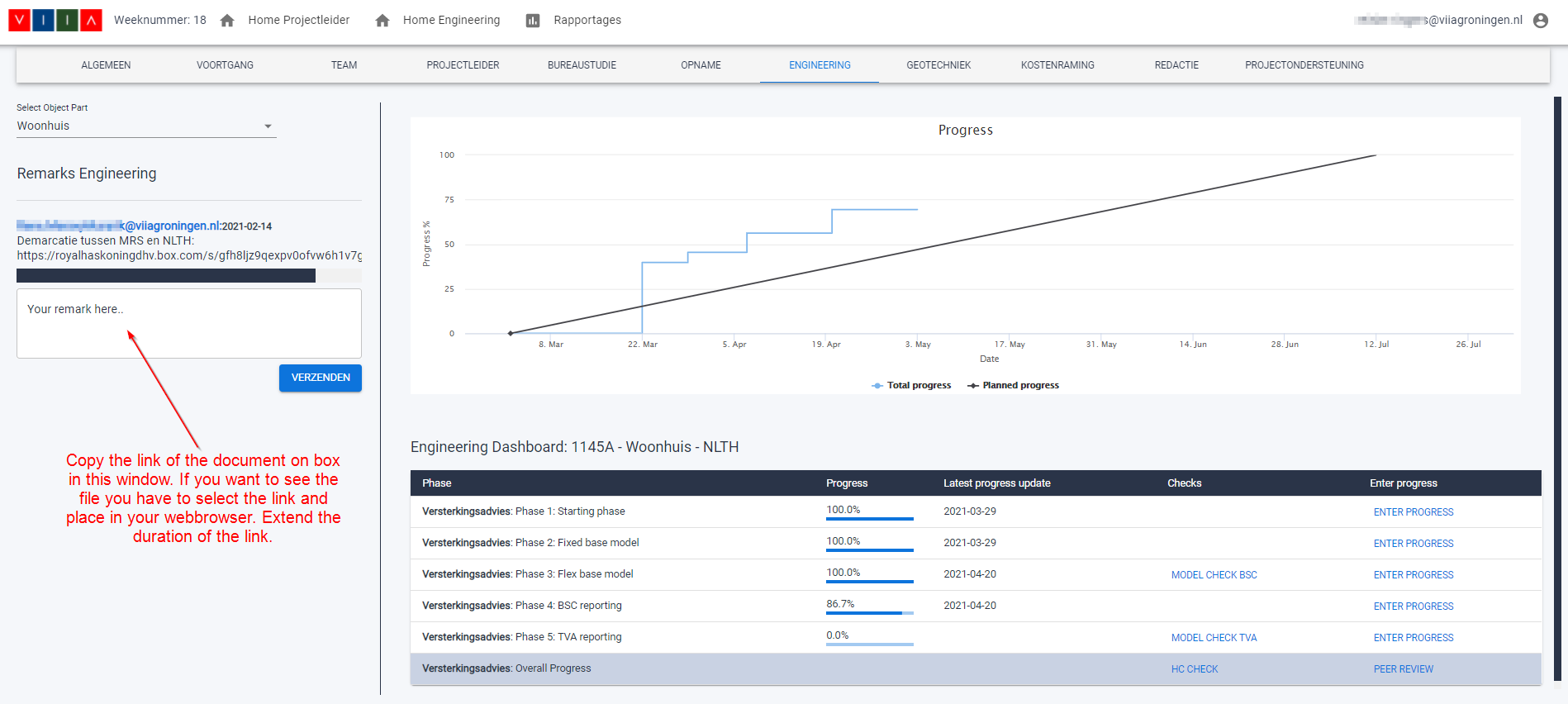Click the Phase column header
The height and width of the screenshot is (704, 1568).
(x=437, y=483)
